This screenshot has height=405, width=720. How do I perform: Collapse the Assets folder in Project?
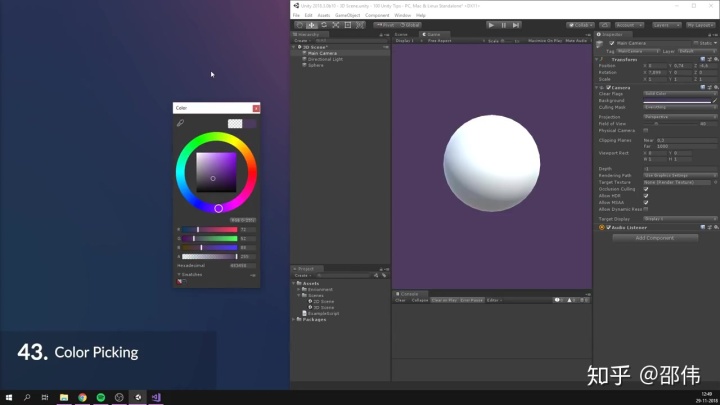pos(294,283)
